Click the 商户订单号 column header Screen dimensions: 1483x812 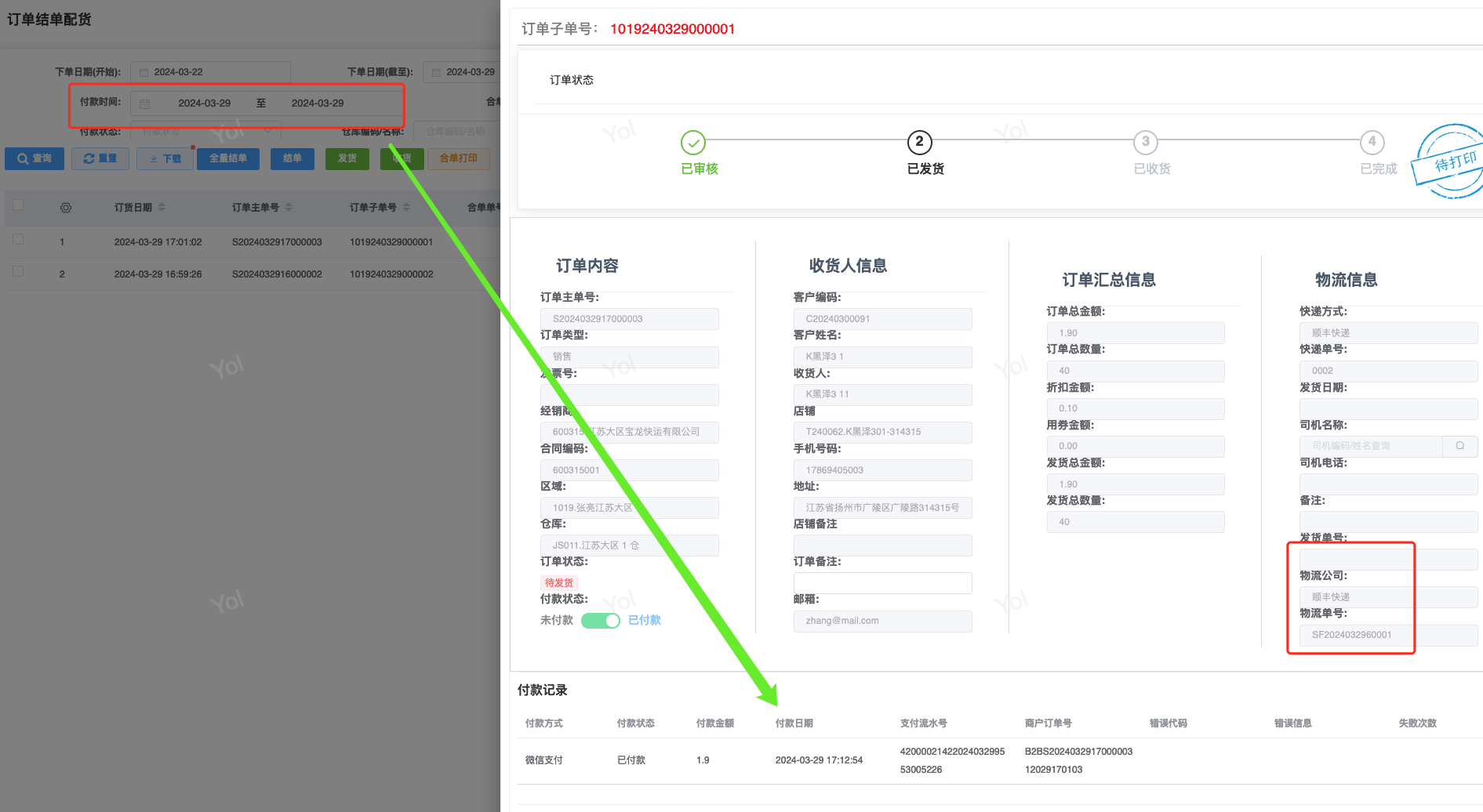pos(1048,723)
